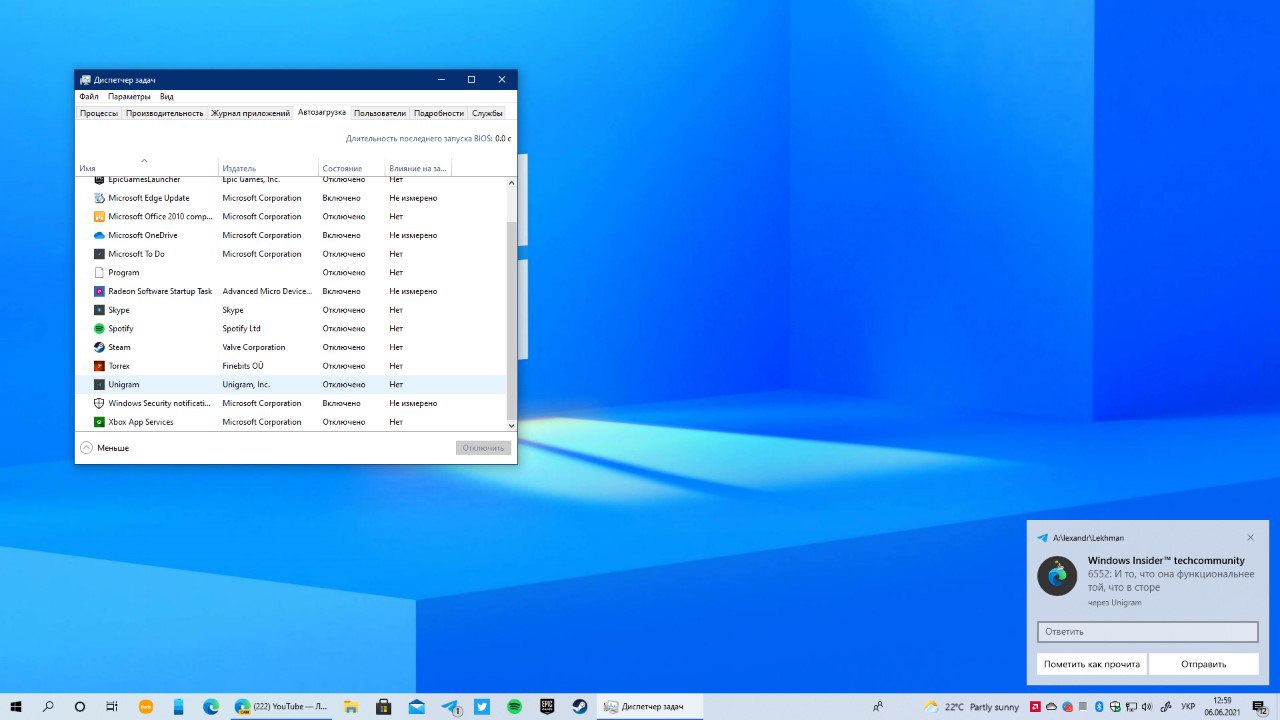
Task: Click the Radeon Software Startup Task icon
Action: tap(99, 291)
